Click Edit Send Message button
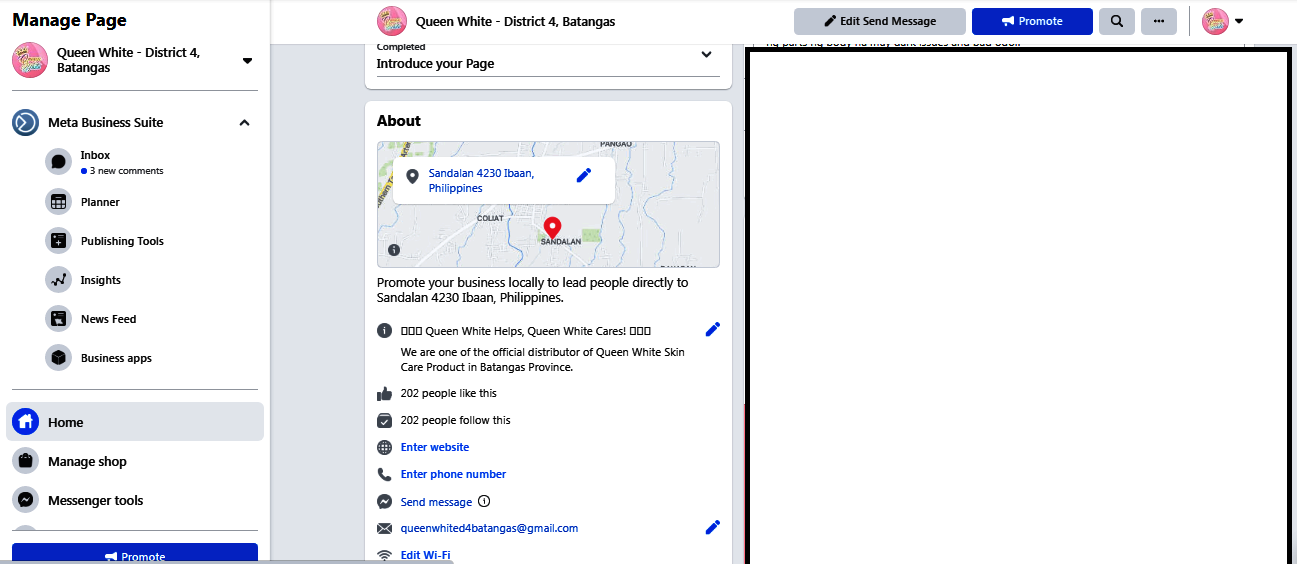 tap(880, 21)
